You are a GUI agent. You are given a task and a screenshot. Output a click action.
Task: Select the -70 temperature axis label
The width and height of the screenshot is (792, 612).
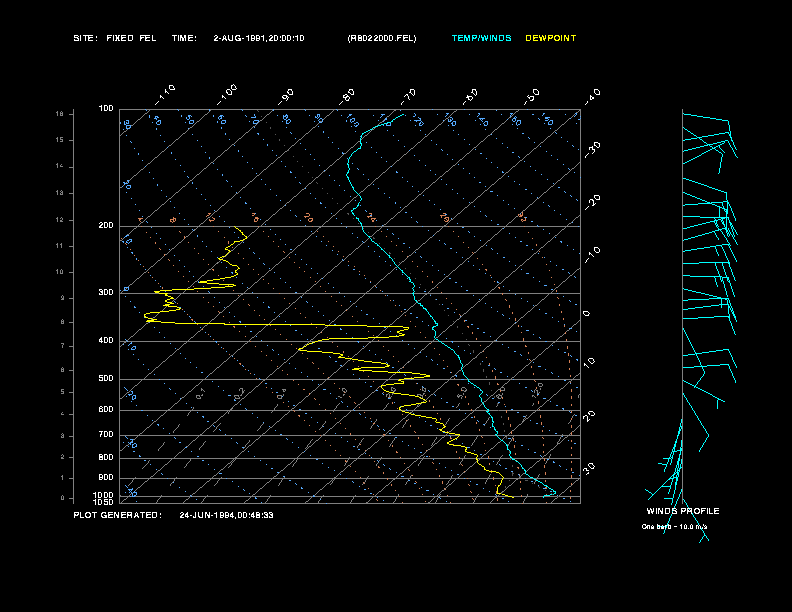tap(408, 97)
